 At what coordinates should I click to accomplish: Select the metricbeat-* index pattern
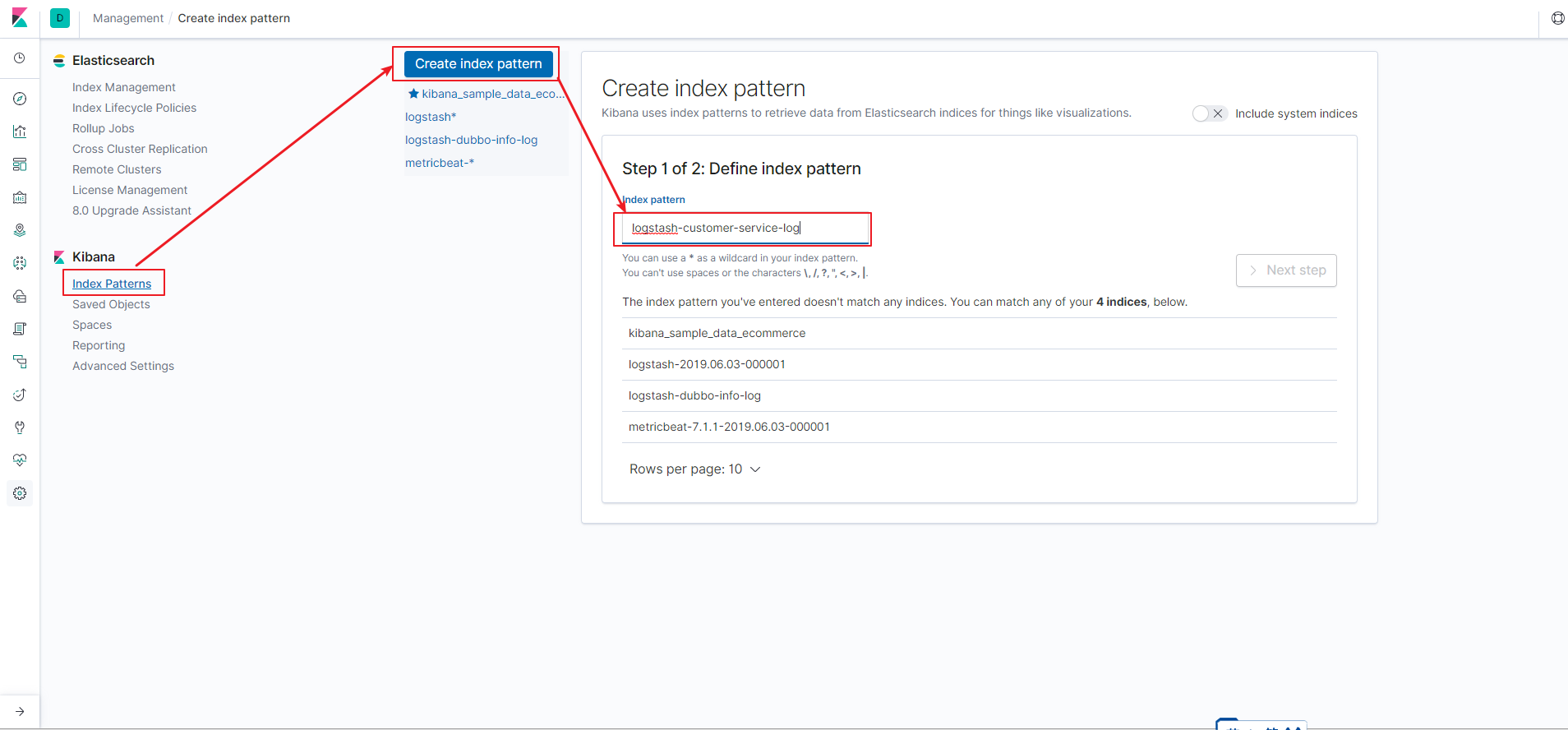440,163
